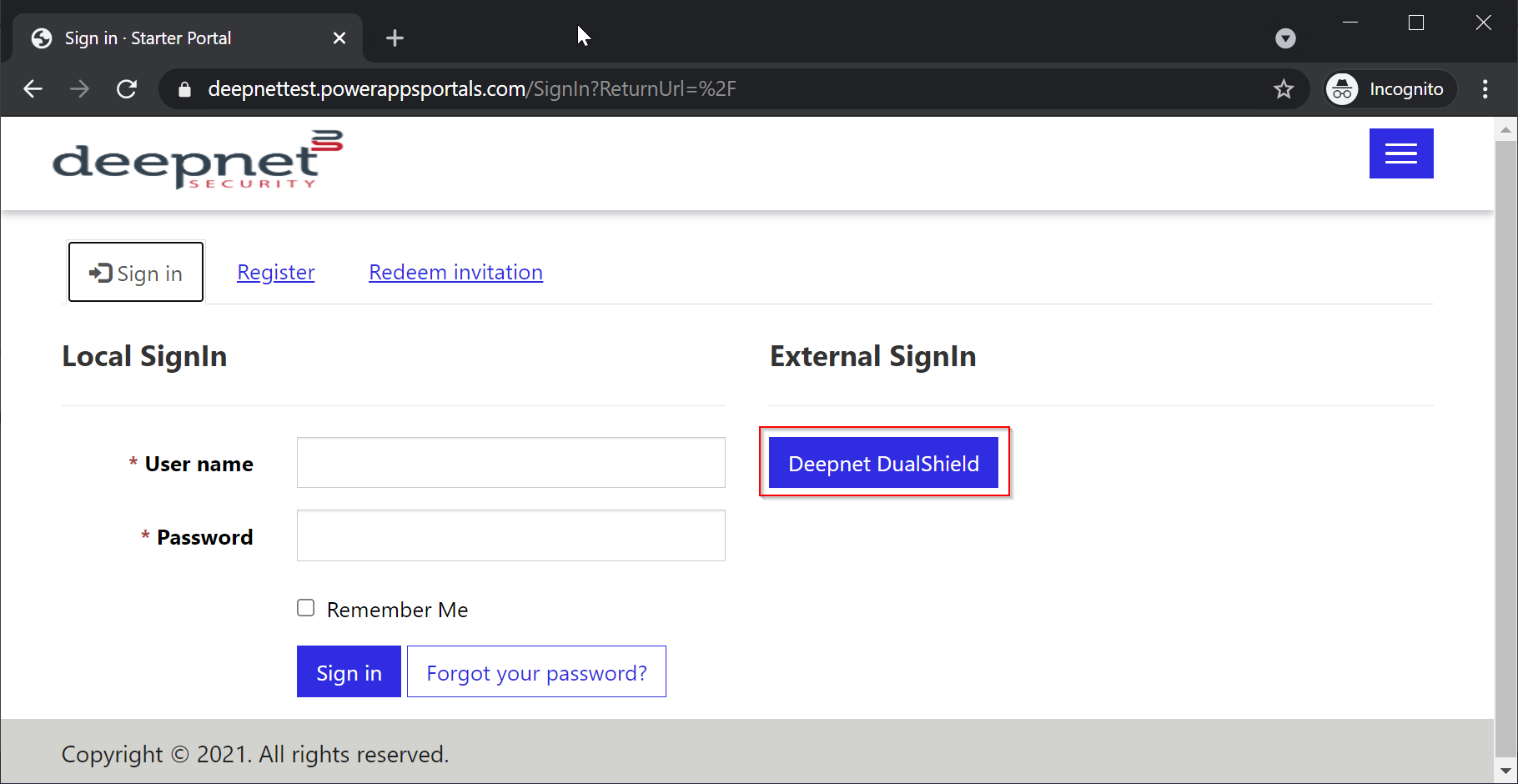Expand the hamburger navigation menu

(1400, 153)
